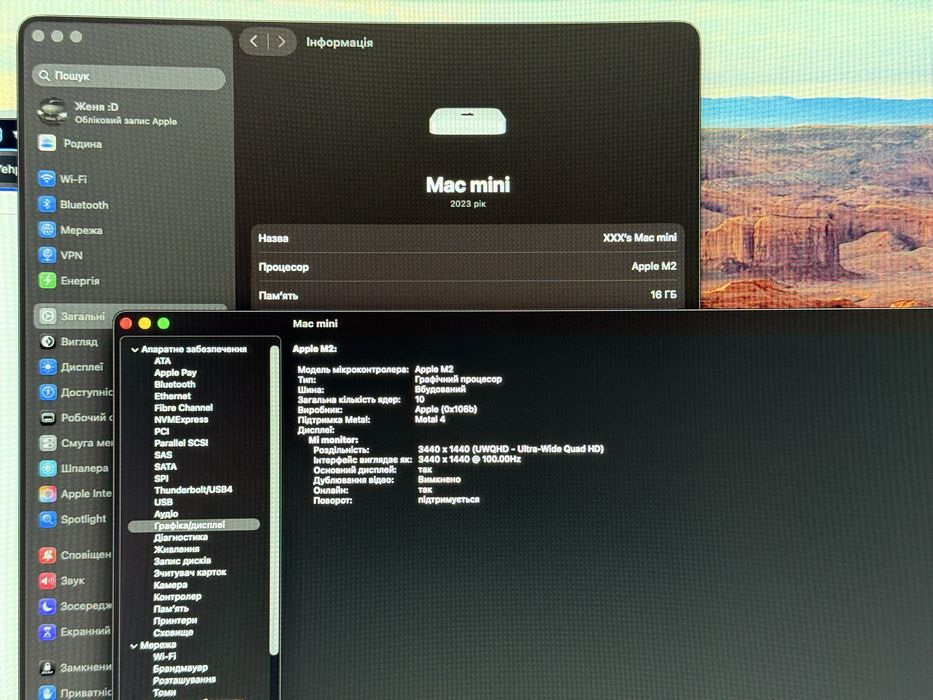The image size is (933, 700).
Task: Select ATA in hardware tree
Action: point(162,361)
